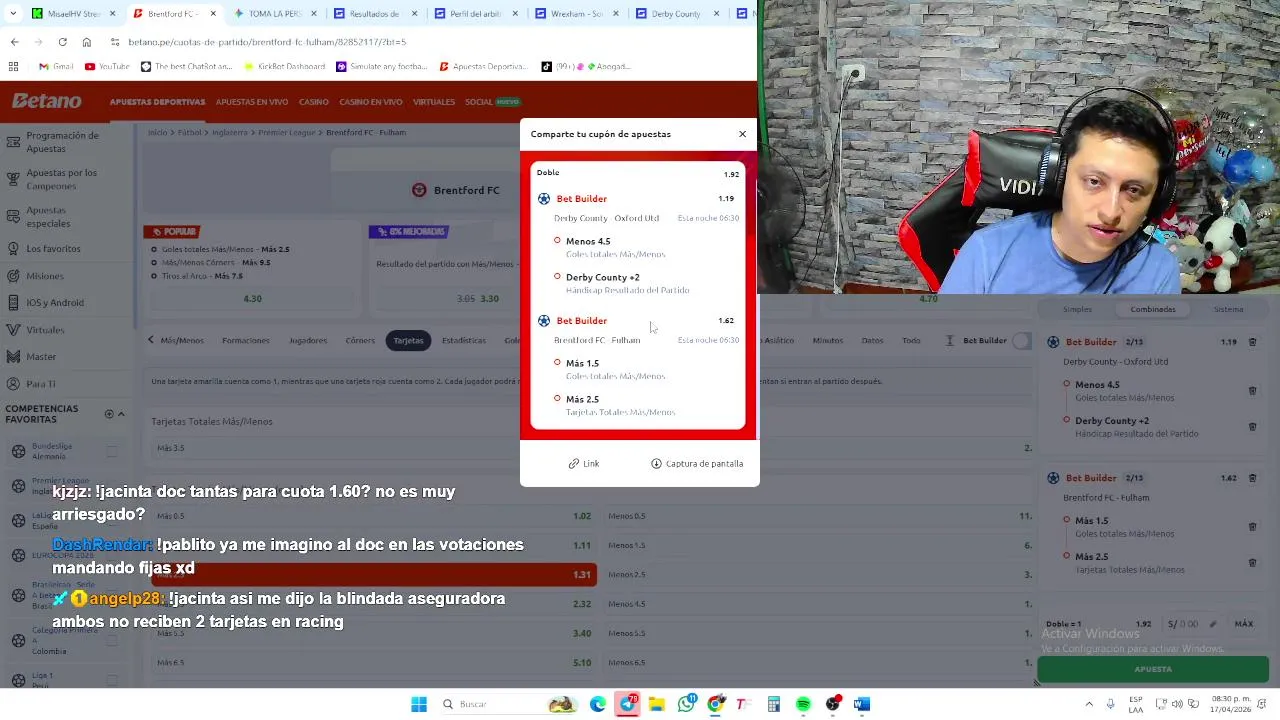Open Master in the sidebar
Image resolution: width=1280 pixels, height=720 pixels.
(41, 357)
